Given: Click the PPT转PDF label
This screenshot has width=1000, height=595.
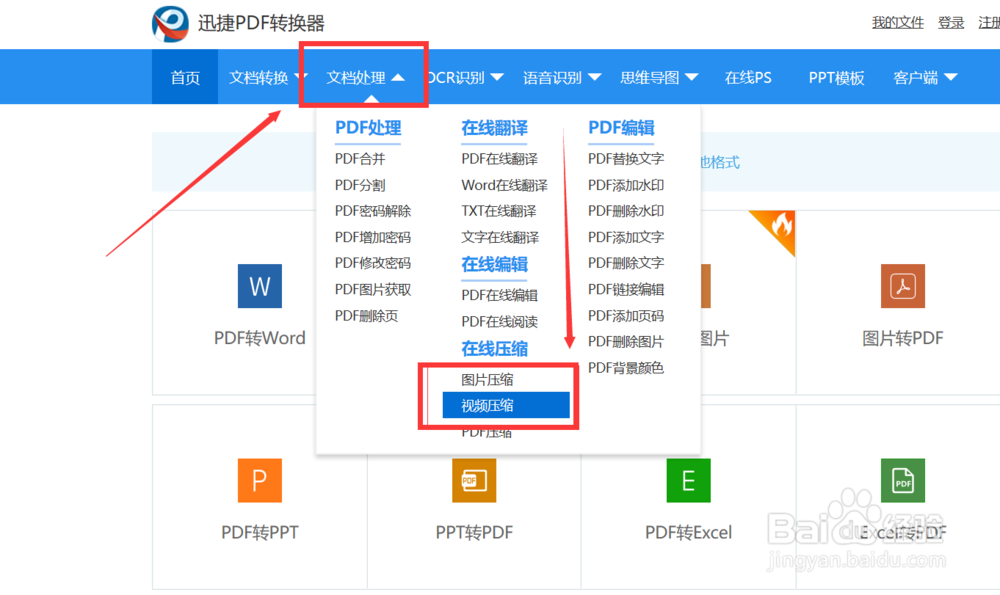Looking at the screenshot, I should pos(474,533).
